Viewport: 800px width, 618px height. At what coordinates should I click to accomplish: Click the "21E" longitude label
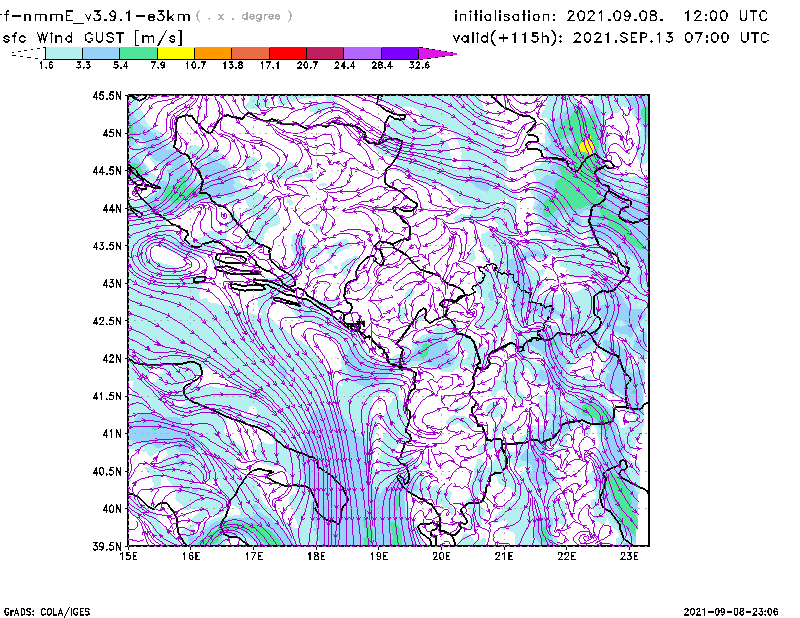504,556
